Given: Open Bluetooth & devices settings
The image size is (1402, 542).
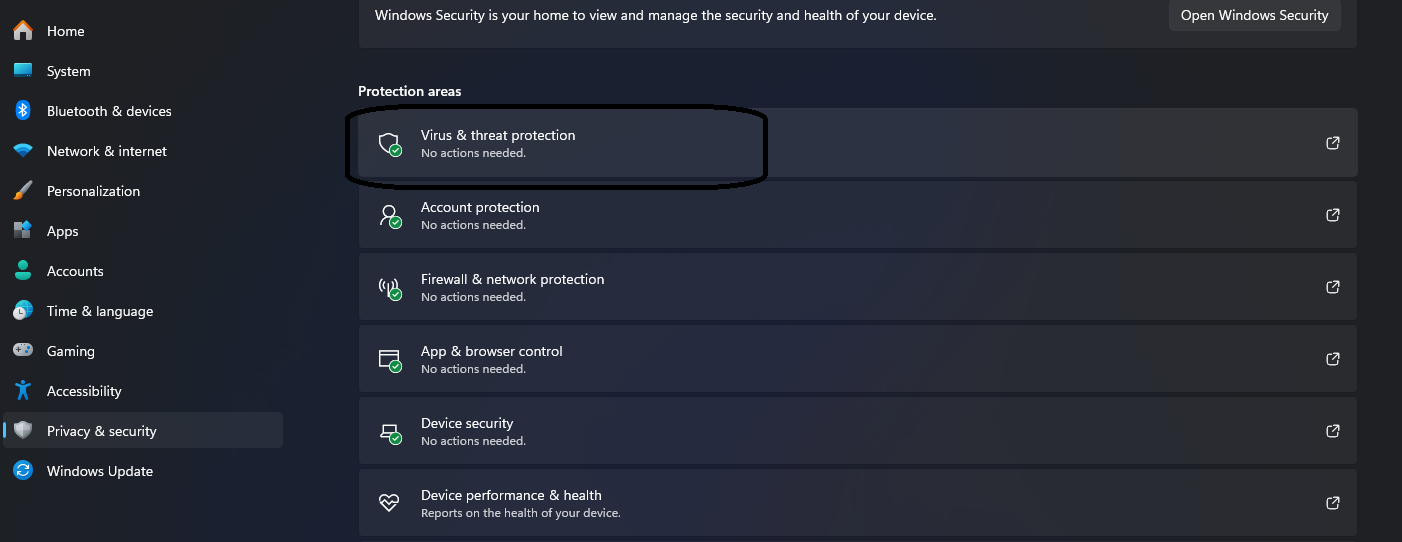Looking at the screenshot, I should [x=109, y=111].
